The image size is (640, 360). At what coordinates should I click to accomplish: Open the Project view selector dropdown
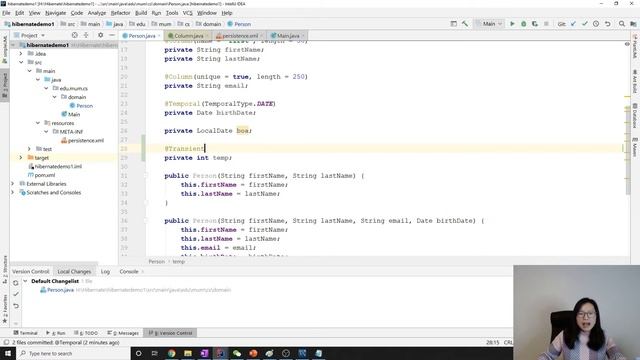(29, 36)
